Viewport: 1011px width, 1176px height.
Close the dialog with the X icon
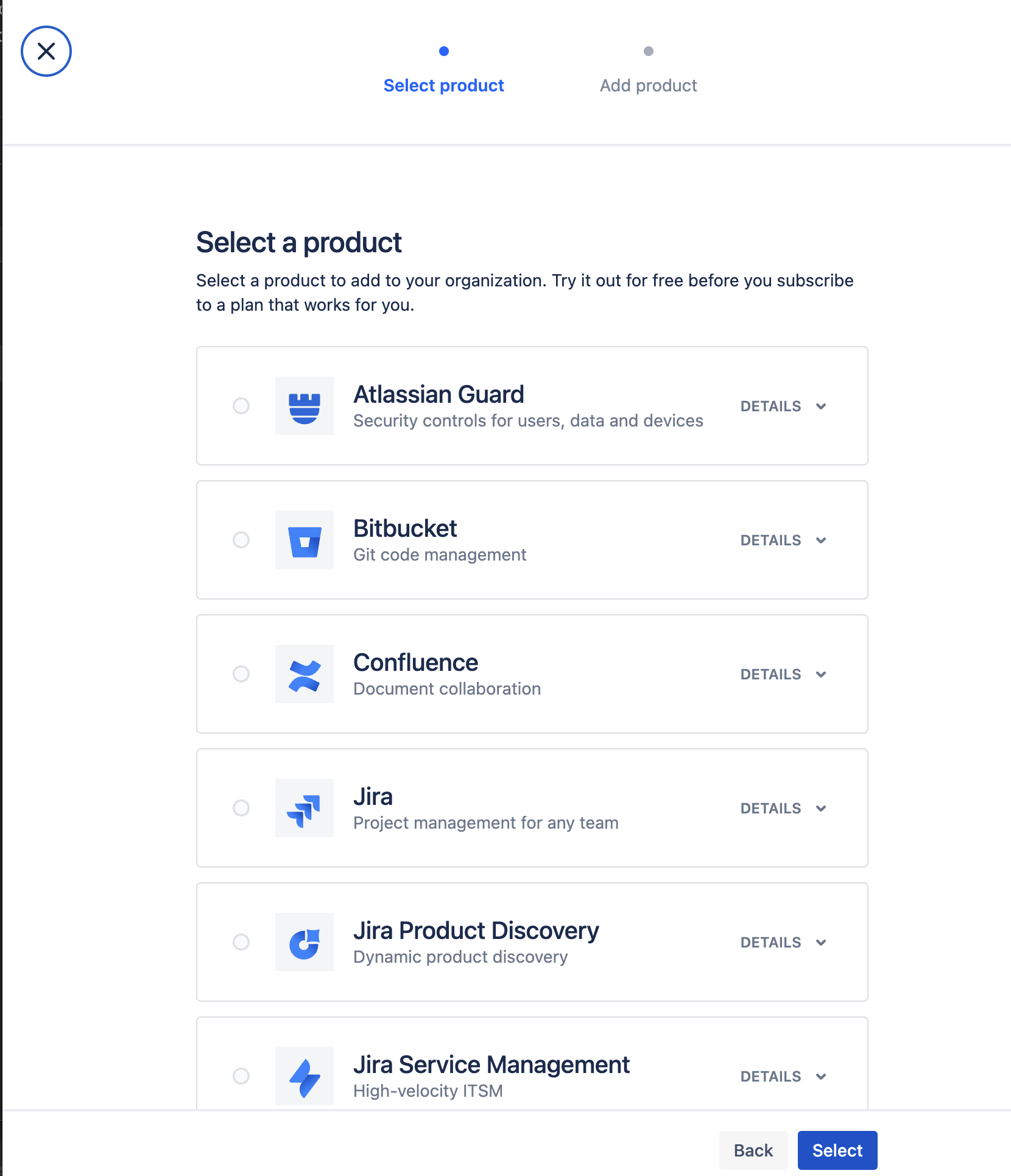tap(46, 51)
